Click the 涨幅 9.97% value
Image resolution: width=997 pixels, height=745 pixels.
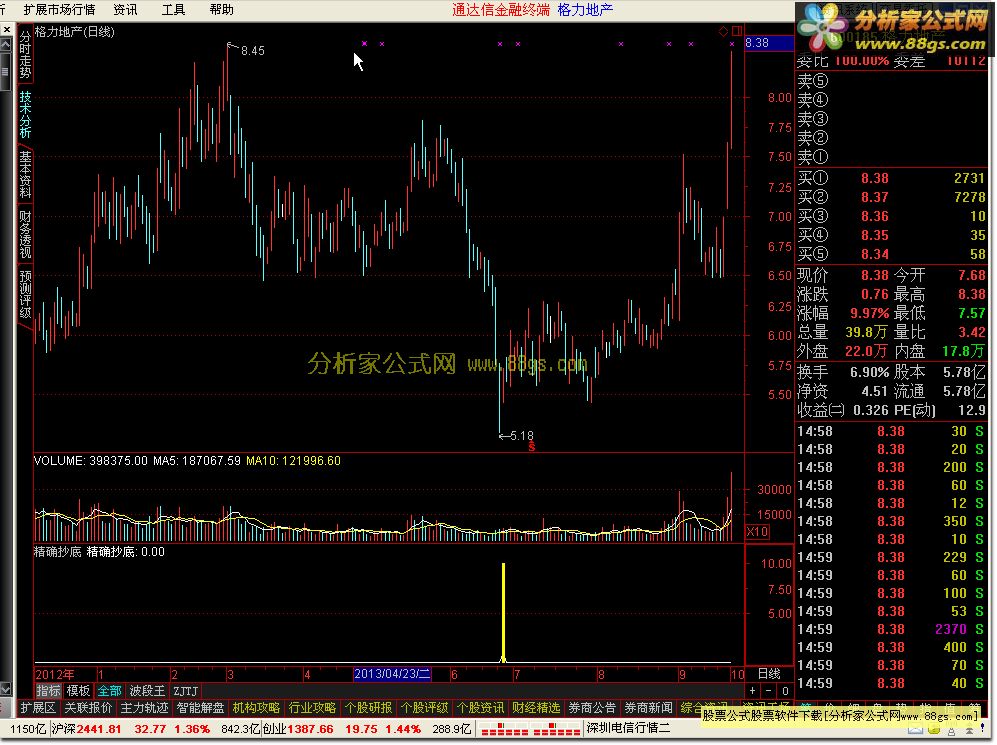click(870, 313)
